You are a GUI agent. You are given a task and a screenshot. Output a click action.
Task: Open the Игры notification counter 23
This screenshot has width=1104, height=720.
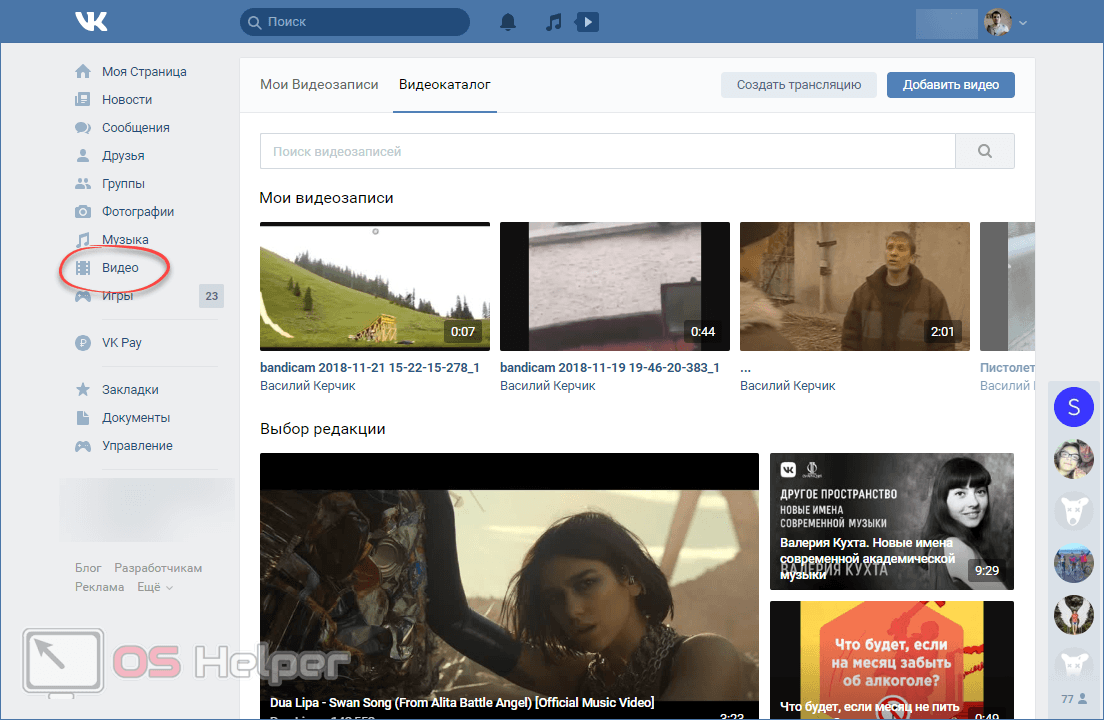(x=211, y=295)
